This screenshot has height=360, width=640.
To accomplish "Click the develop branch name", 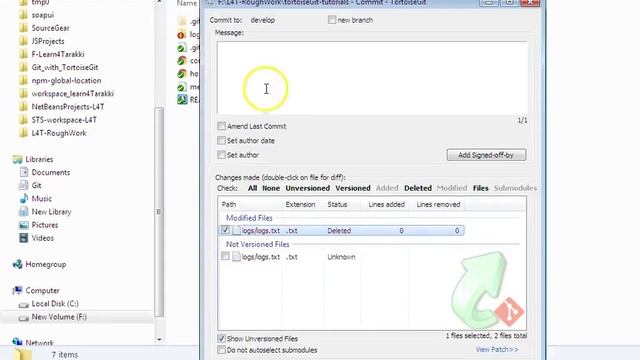I will (262, 20).
